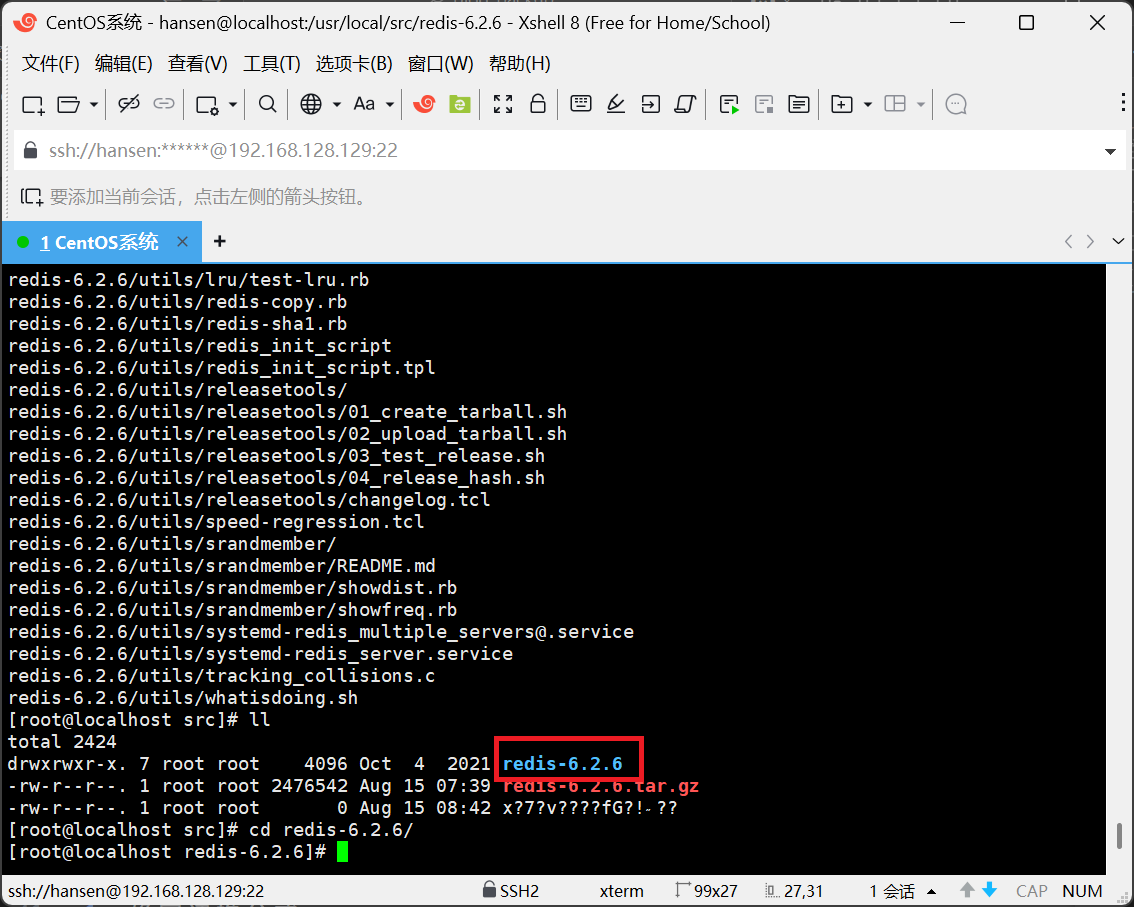1134x907 pixels.
Task: Close the CentOS系统 tab
Action: pyautogui.click(x=182, y=242)
